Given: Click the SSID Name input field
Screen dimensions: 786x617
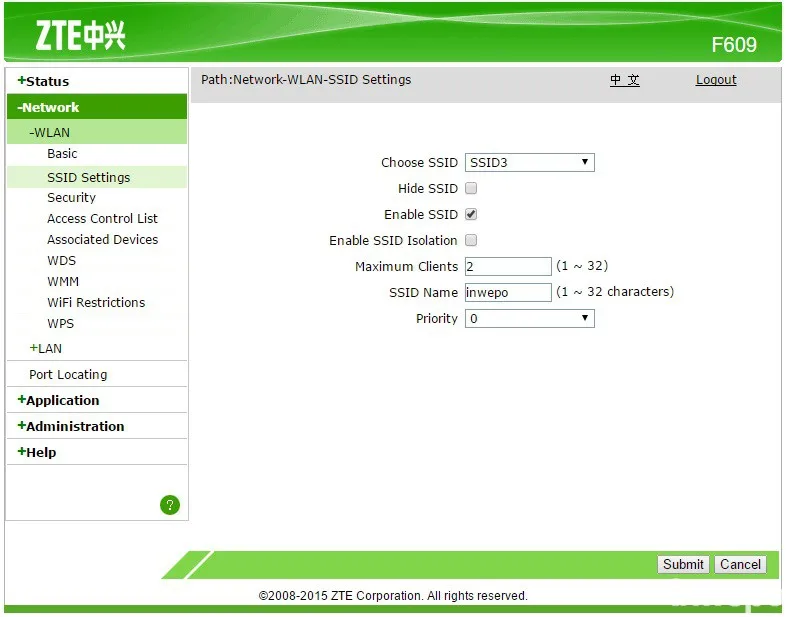Looking at the screenshot, I should (x=508, y=293).
